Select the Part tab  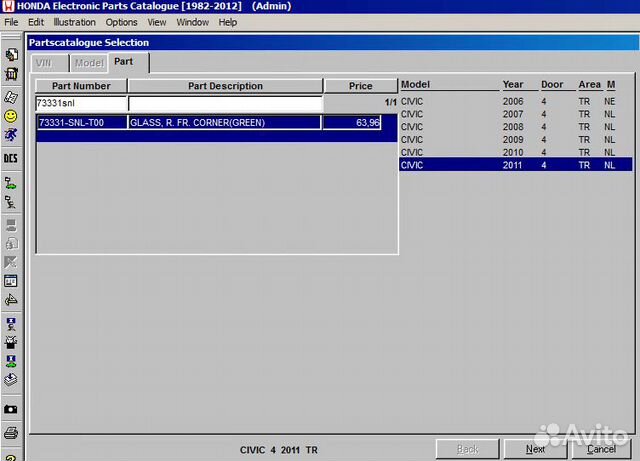coord(129,62)
